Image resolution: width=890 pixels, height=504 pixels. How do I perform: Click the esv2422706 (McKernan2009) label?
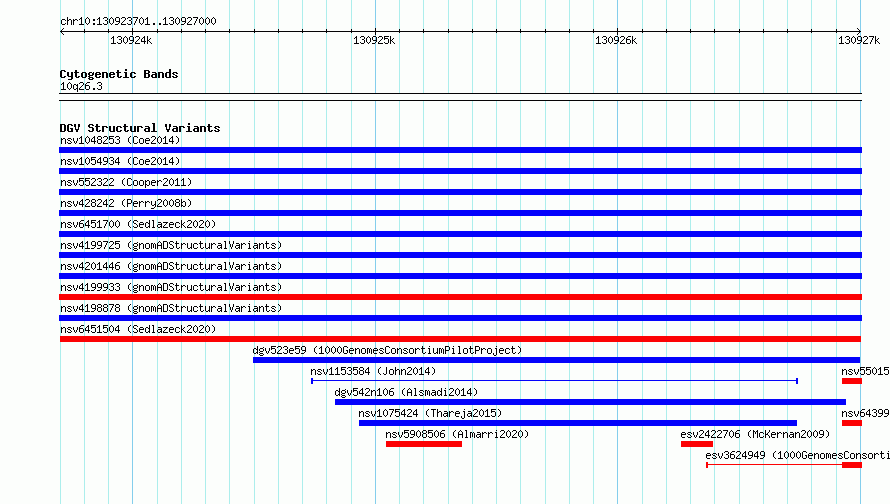click(x=755, y=434)
